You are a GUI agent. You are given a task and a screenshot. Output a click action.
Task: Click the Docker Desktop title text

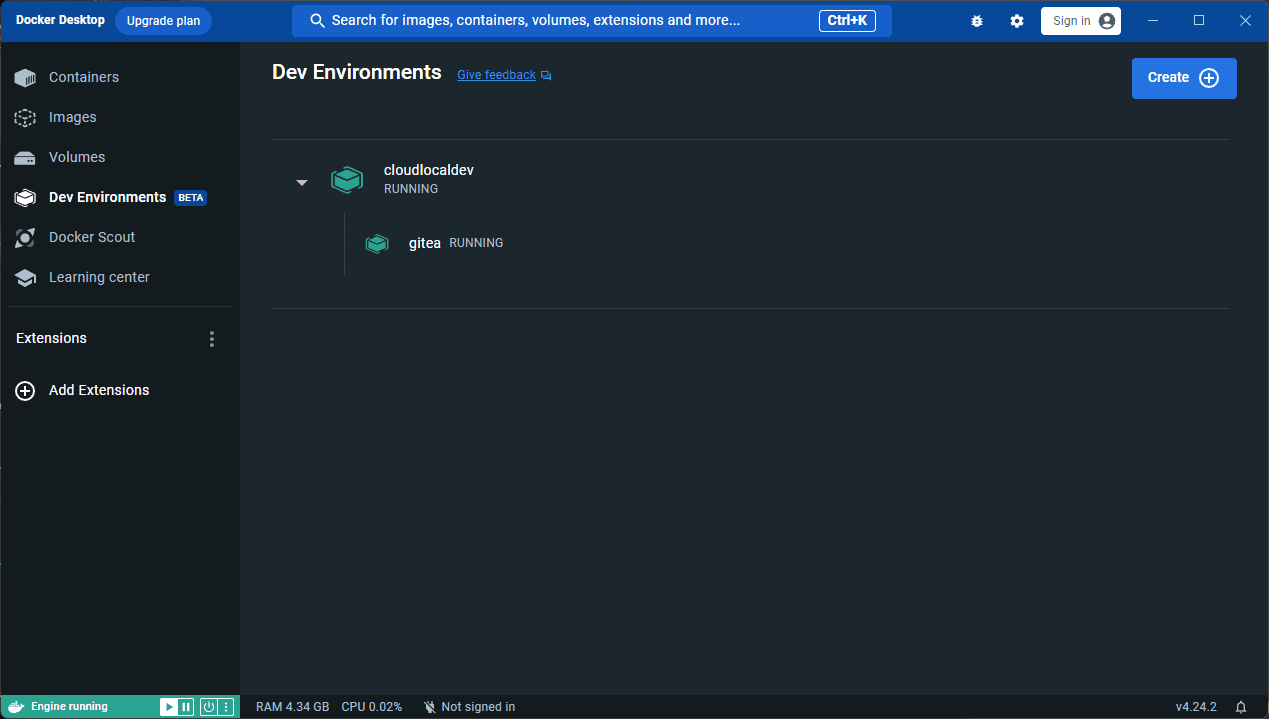pyautogui.click(x=60, y=20)
